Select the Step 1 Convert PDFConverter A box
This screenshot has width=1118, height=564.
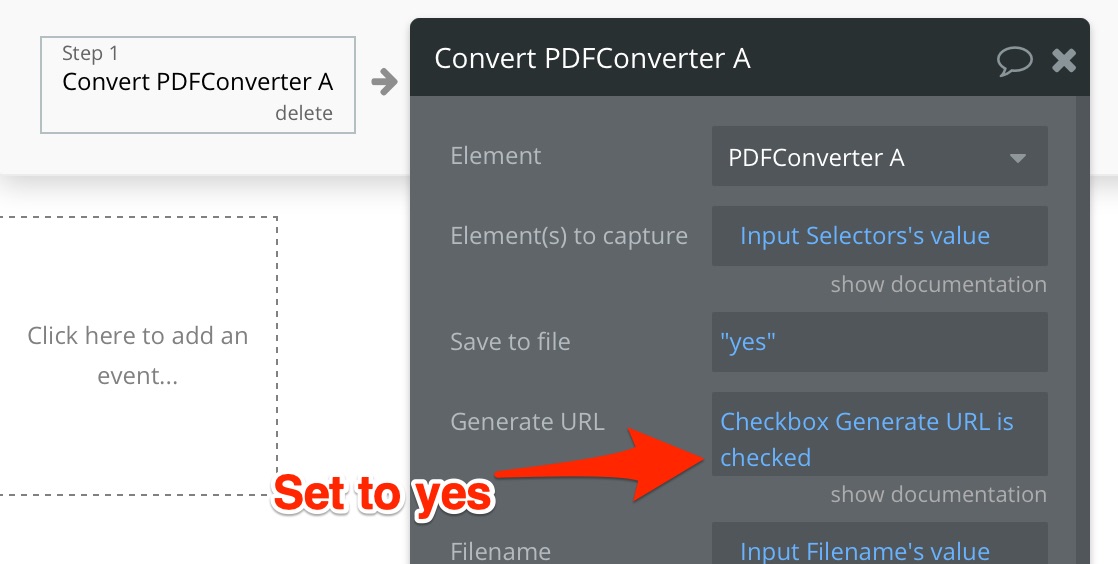(x=198, y=85)
